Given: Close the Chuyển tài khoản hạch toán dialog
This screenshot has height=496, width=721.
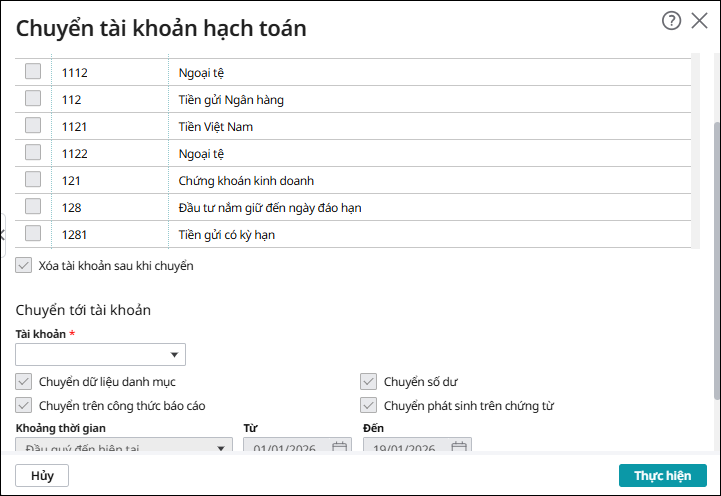Looking at the screenshot, I should 700,20.
